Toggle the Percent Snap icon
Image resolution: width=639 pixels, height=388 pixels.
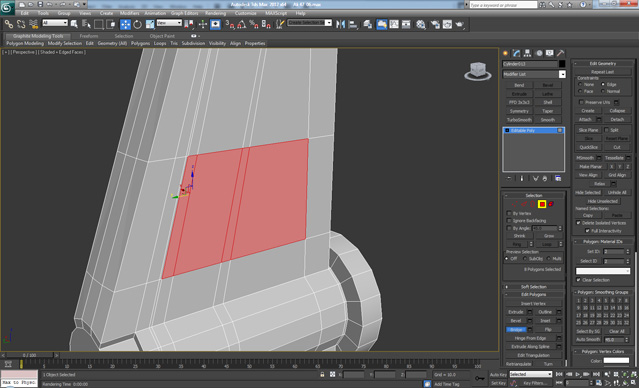click(254, 24)
